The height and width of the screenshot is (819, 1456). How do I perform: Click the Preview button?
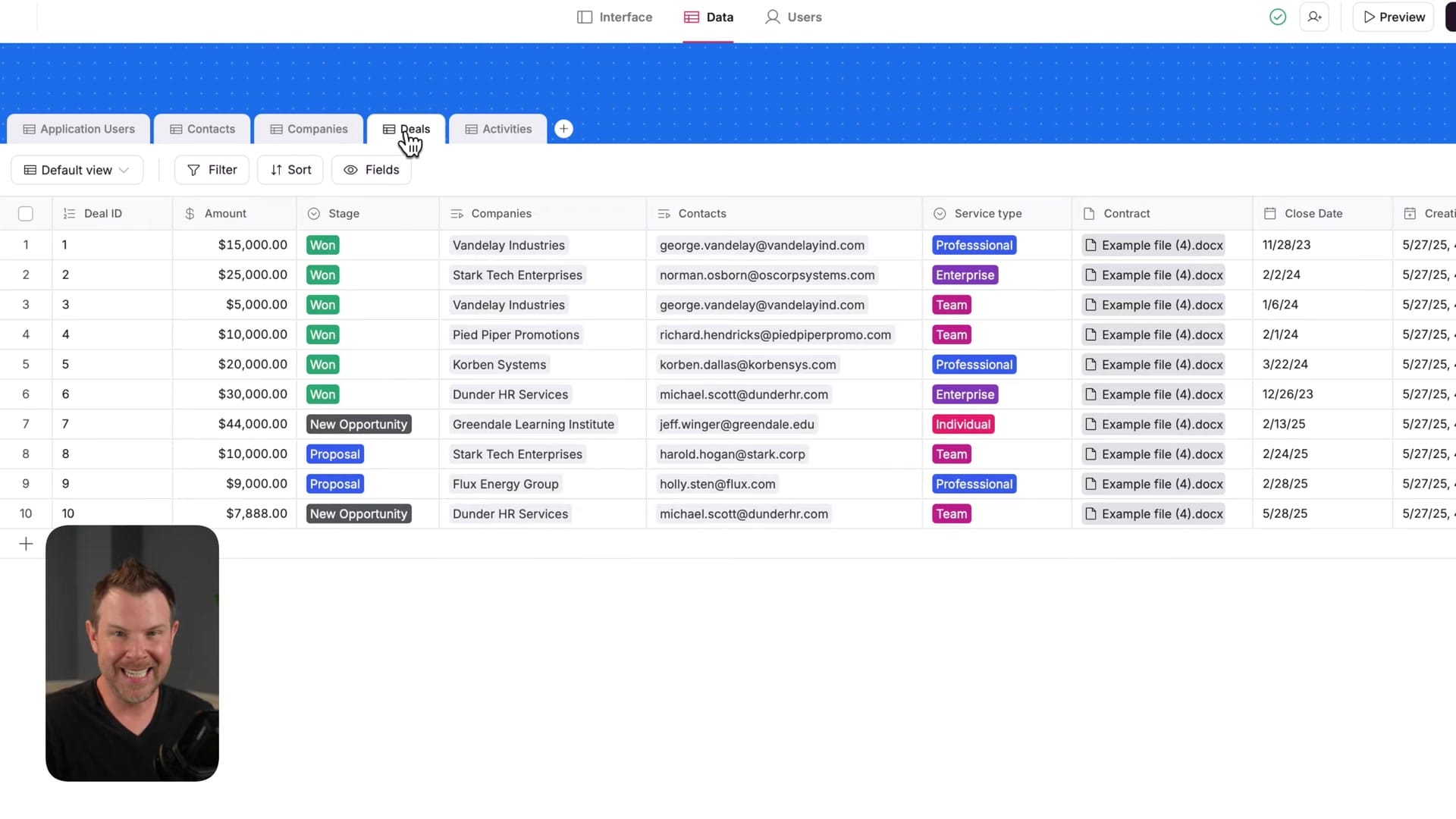1394,17
